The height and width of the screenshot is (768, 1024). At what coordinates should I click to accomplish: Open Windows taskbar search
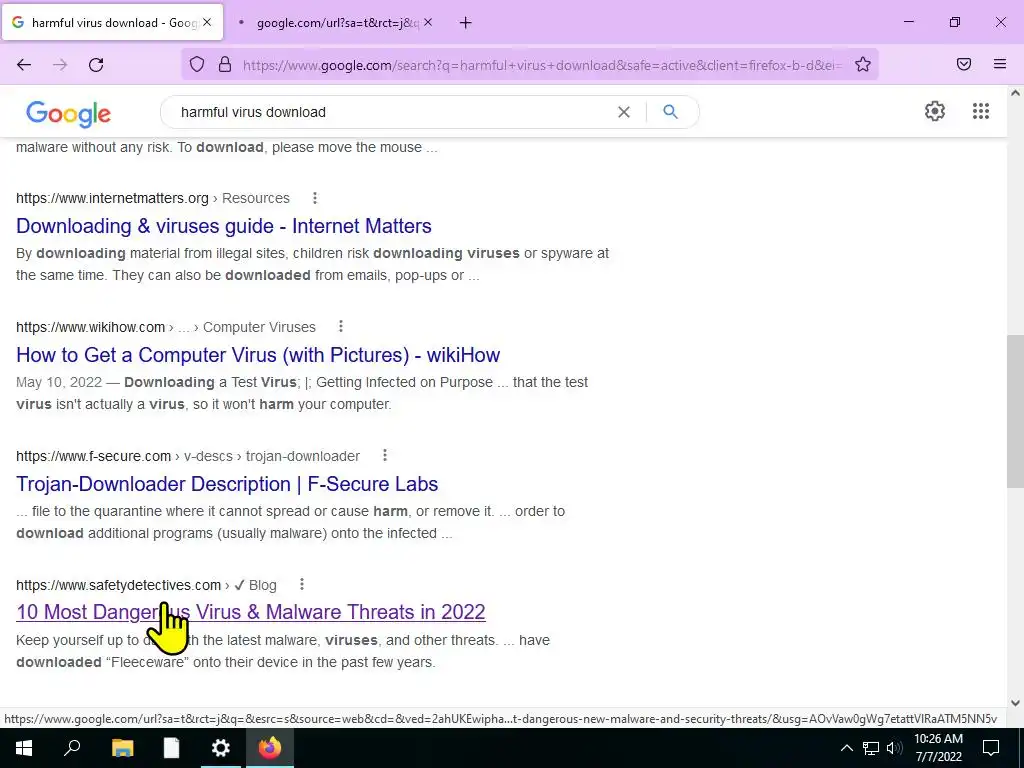[x=72, y=748]
